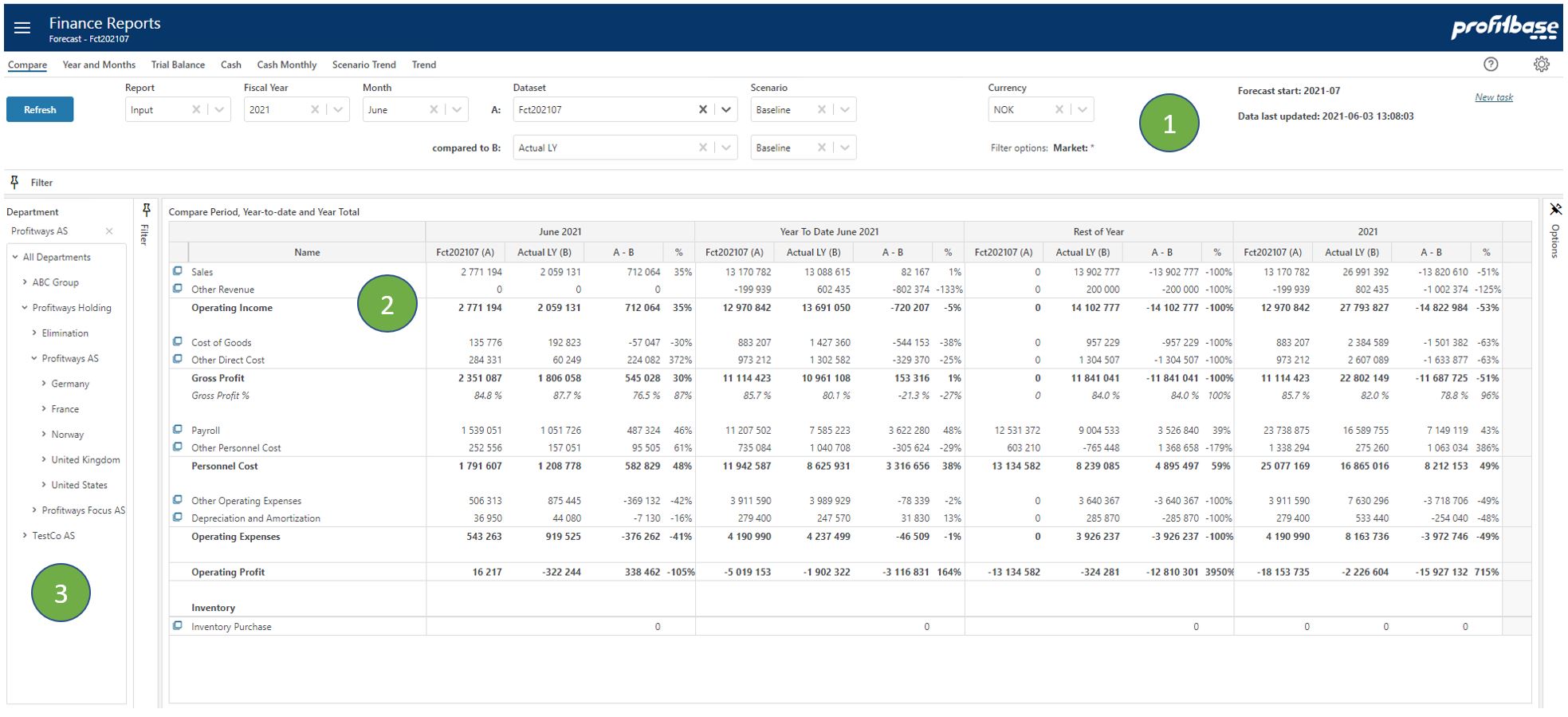
Task: Expand the Filter bar label
Action: click(x=41, y=183)
